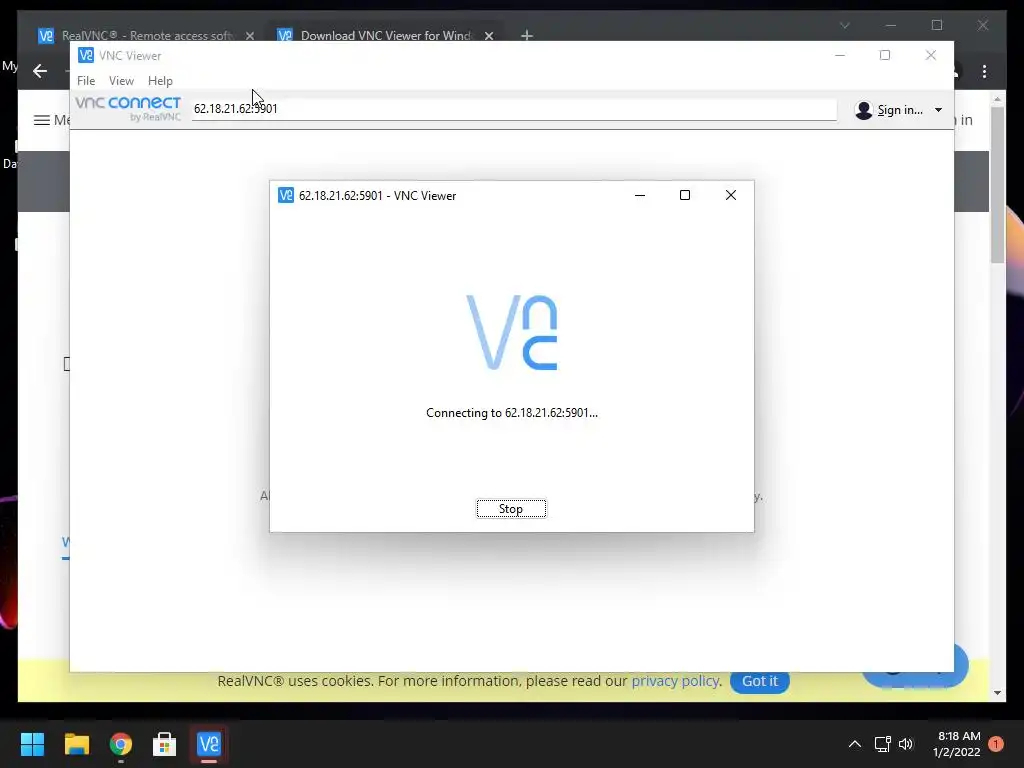Stop the connection attempt
The image size is (1024, 768).
[511, 509]
